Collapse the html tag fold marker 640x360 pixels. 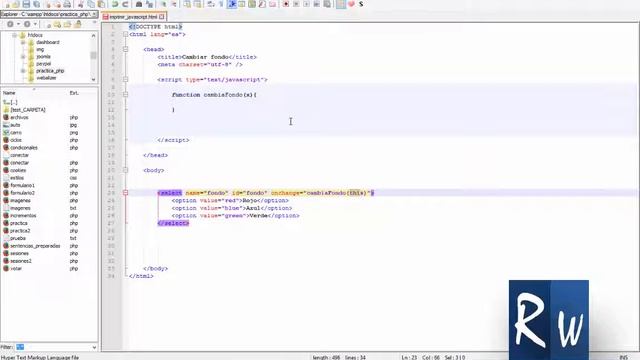pos(126,34)
